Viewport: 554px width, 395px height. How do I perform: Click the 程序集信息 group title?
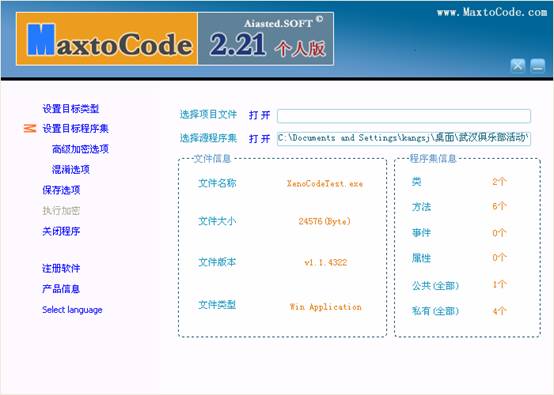(433, 159)
